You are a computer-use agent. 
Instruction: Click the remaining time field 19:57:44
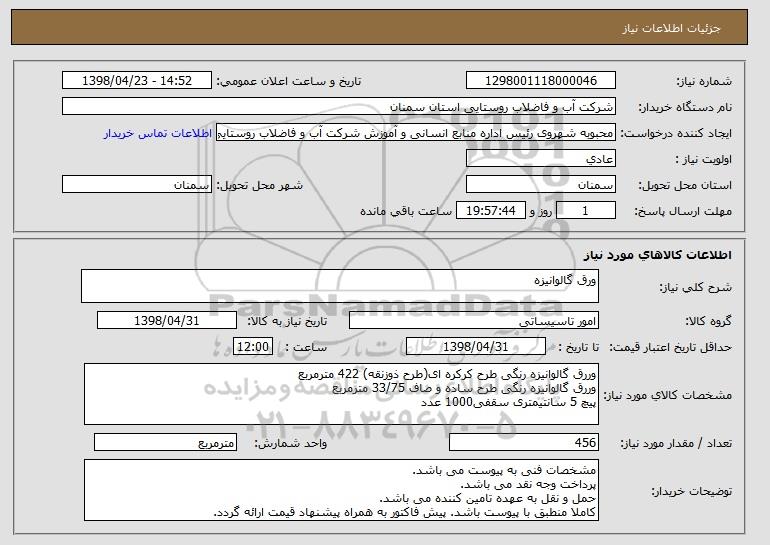491,211
